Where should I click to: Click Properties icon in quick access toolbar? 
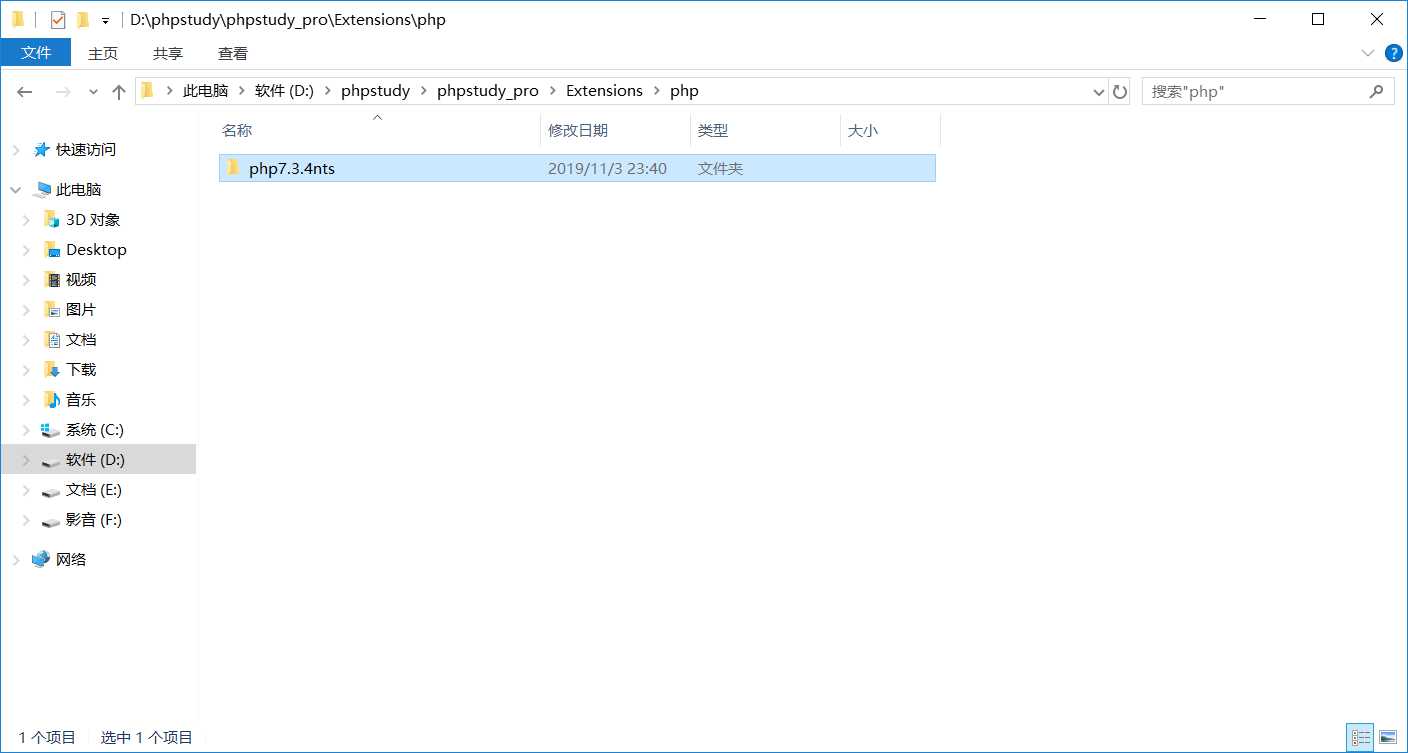point(58,20)
